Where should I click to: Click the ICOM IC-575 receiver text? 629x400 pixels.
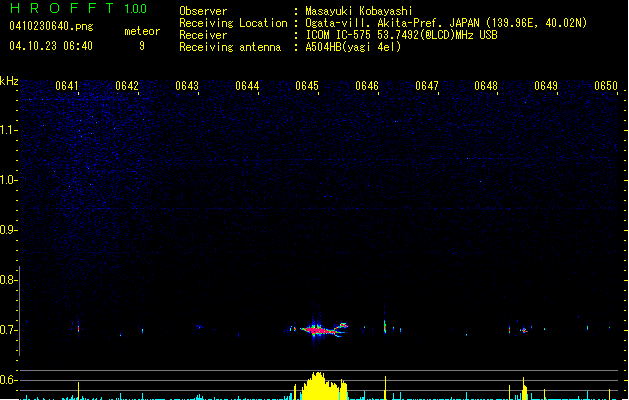point(401,35)
